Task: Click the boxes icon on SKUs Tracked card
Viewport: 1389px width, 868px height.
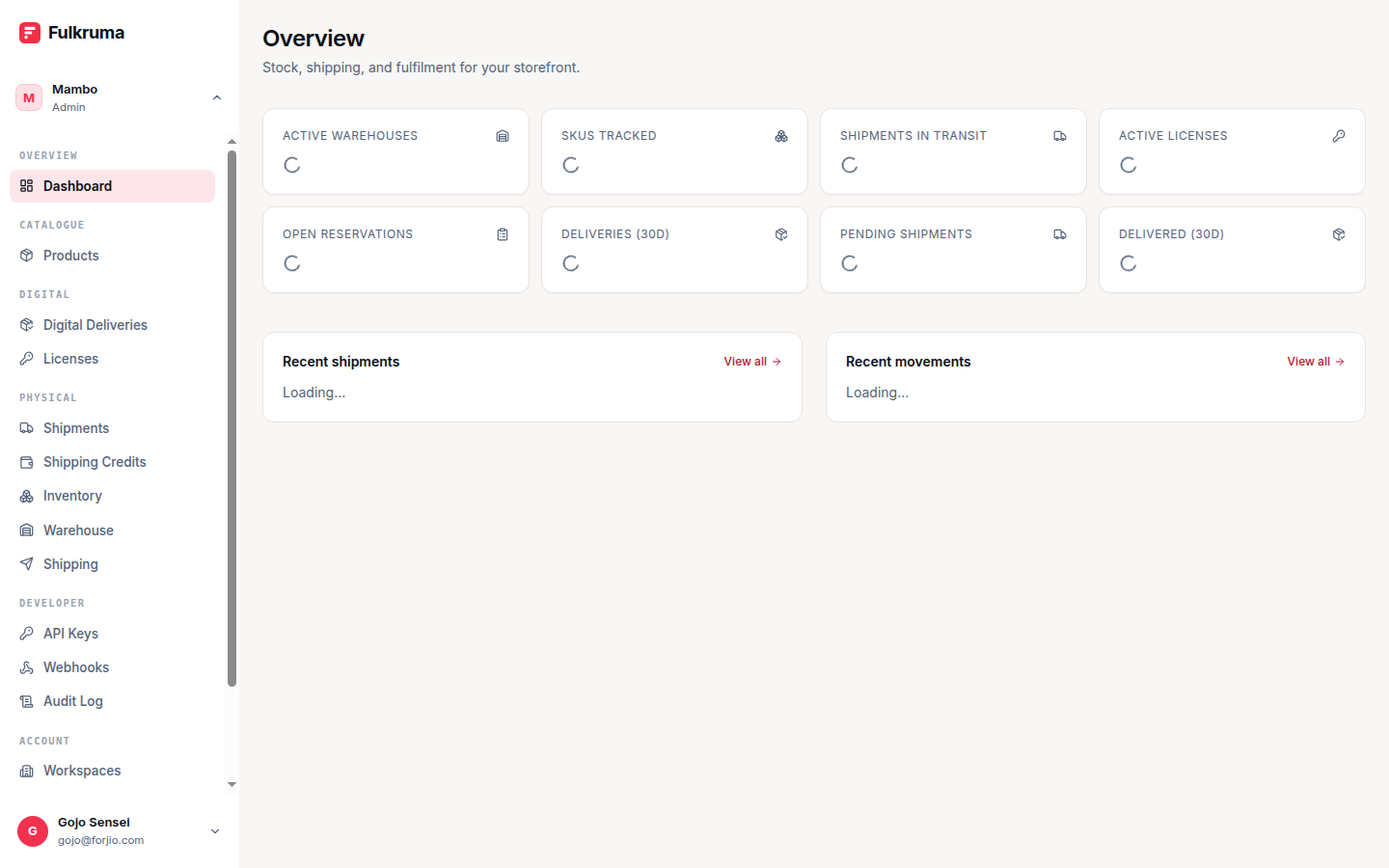Action: pos(781,136)
